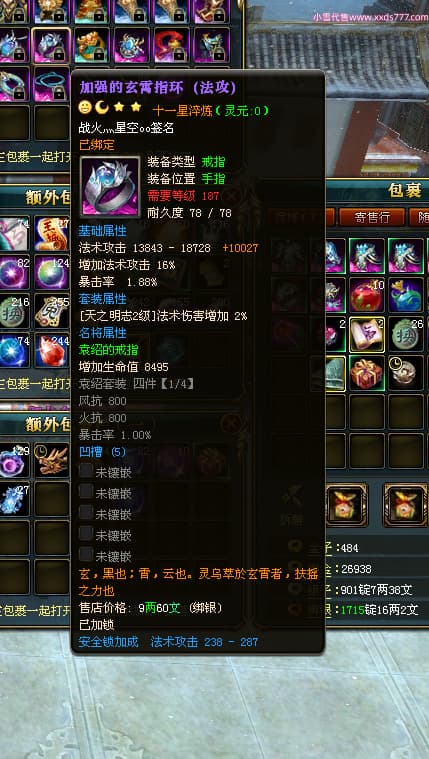Click the golden dragon head timed item
Screen dimensions: 429x759
pyautogui.click(x=52, y=459)
